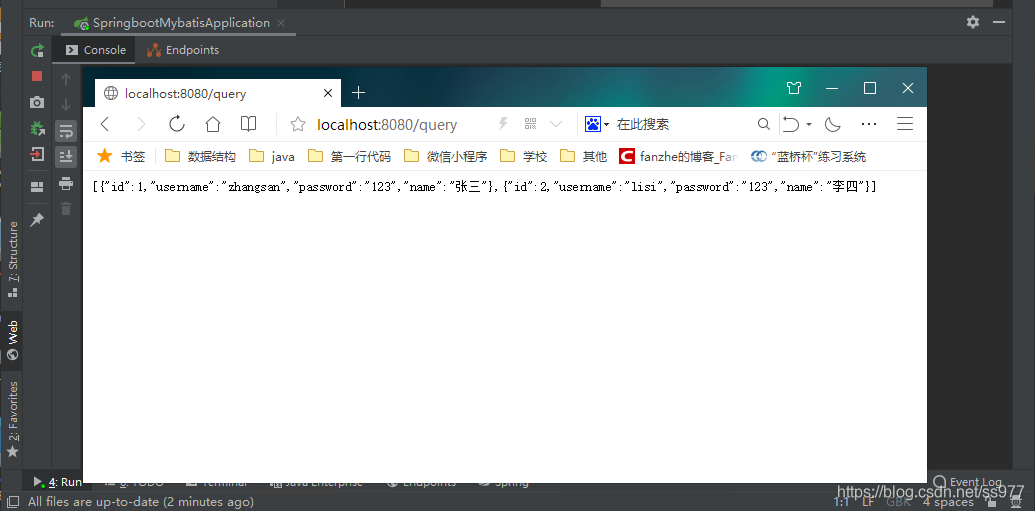Toggle tool window bars via status corner icon
1035x511 pixels.
(x=13, y=502)
